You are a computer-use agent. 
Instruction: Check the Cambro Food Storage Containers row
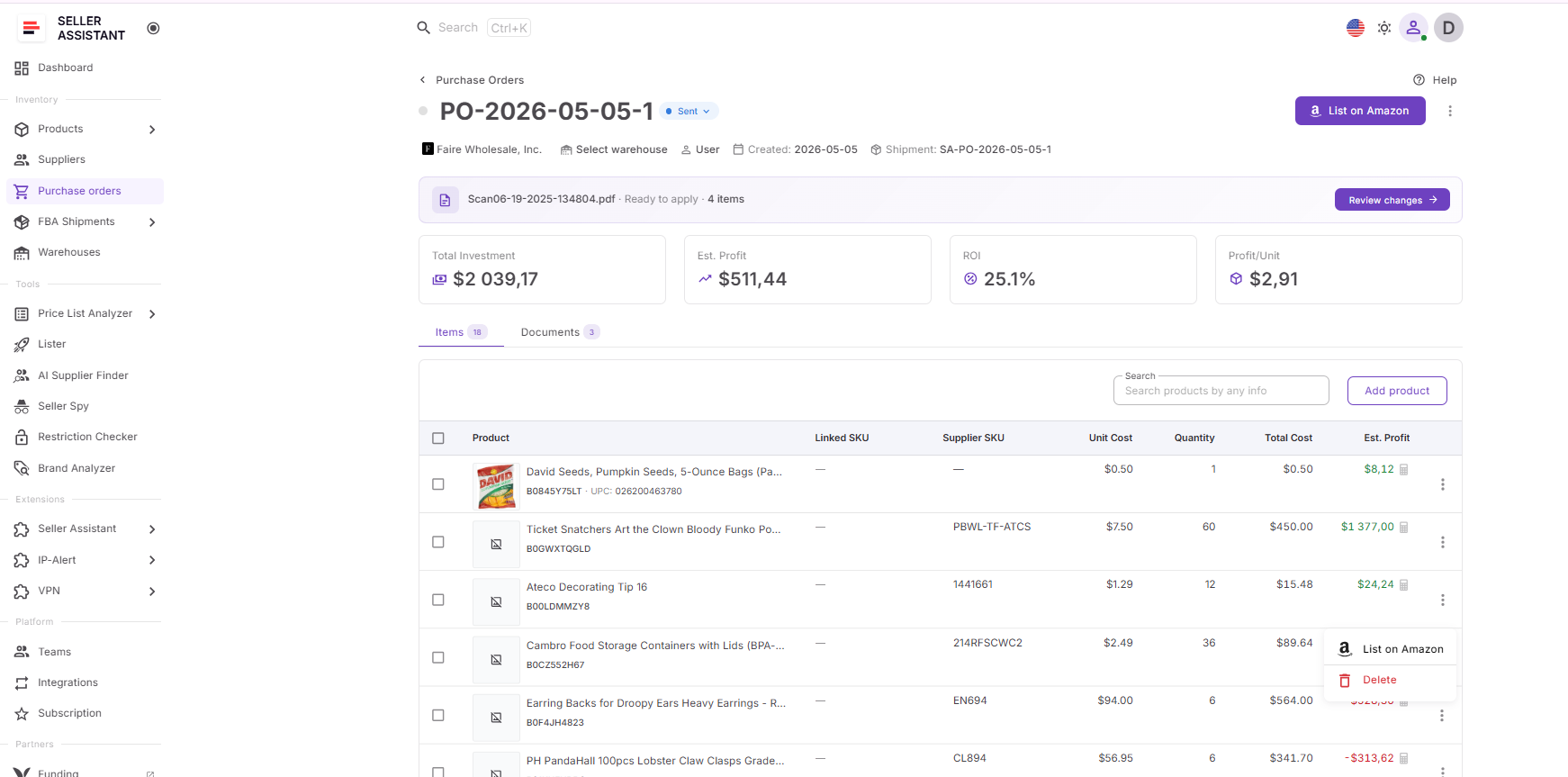pos(438,657)
